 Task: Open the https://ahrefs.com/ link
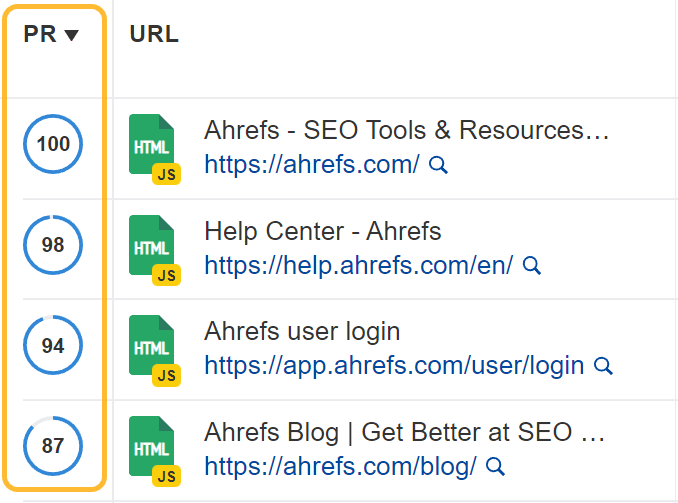tap(312, 165)
